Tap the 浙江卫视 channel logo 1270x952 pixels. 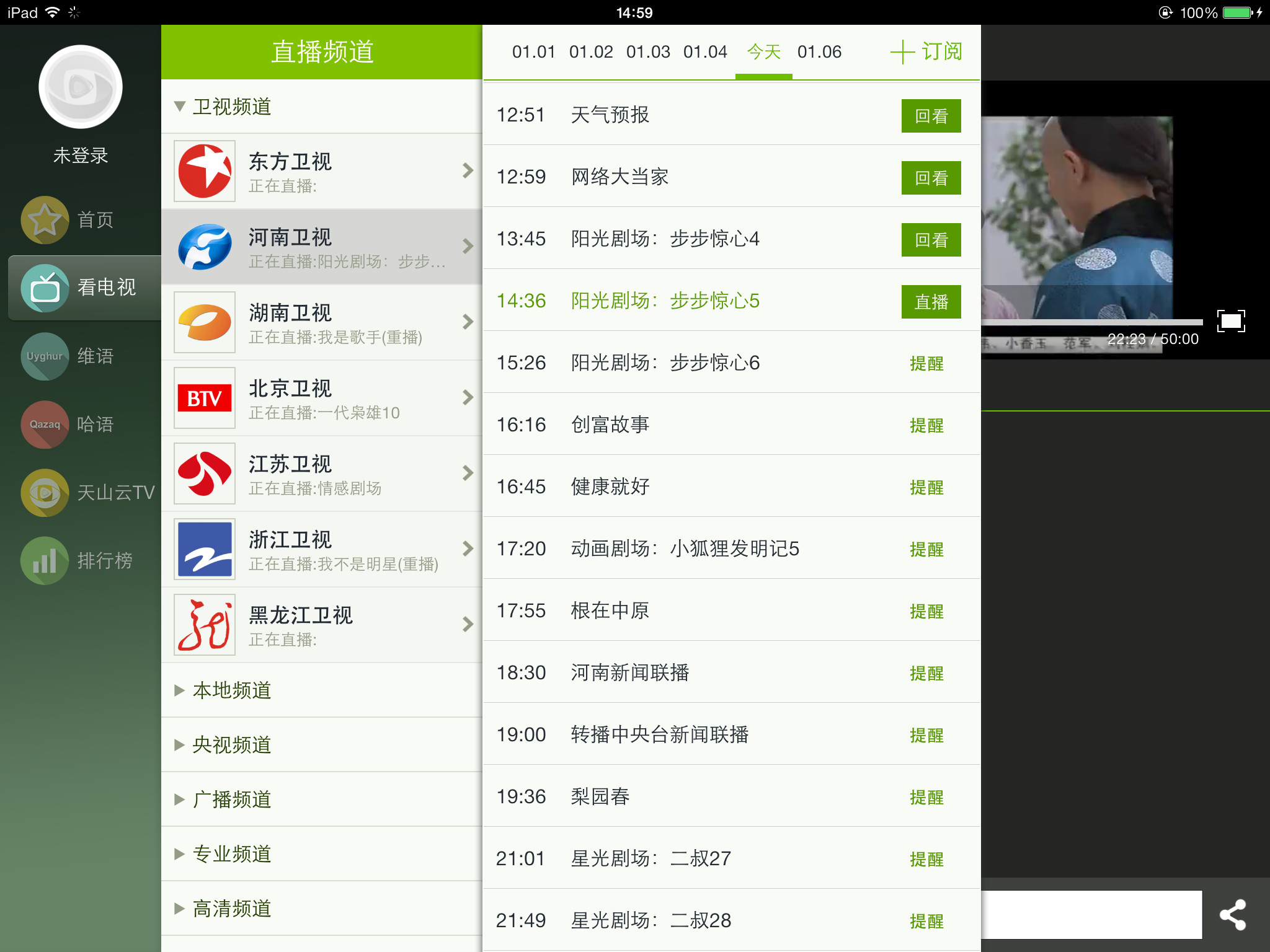[x=205, y=549]
